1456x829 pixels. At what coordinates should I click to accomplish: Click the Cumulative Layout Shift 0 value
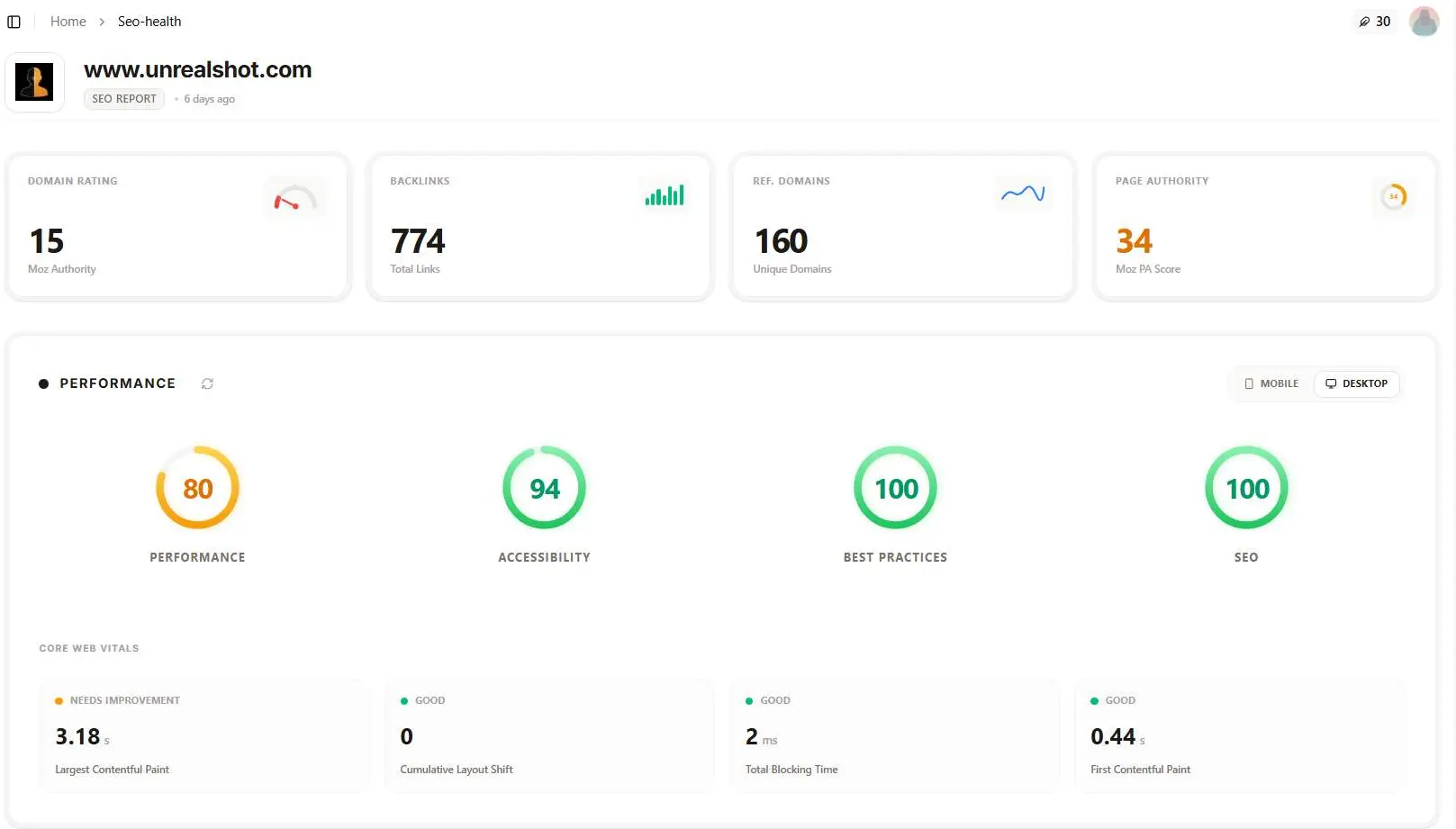click(407, 736)
